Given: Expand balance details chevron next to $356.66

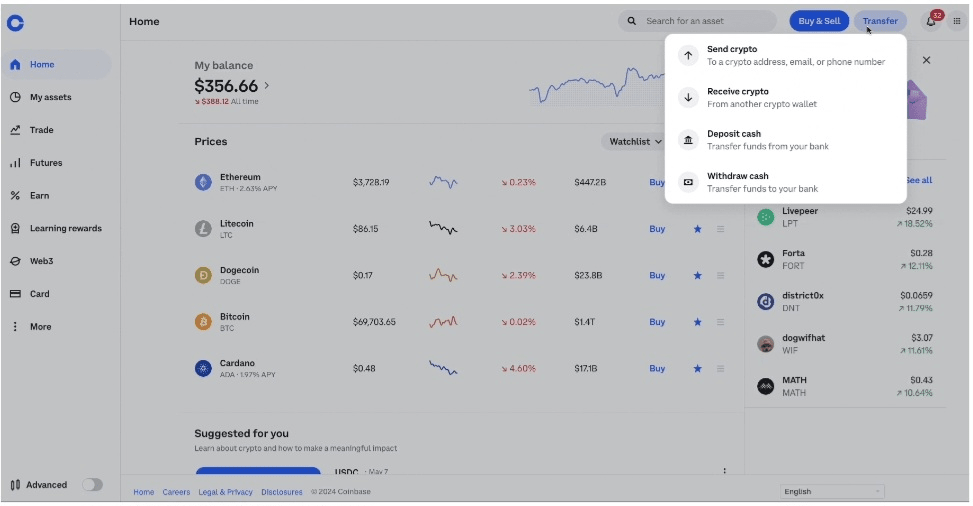Looking at the screenshot, I should (267, 86).
